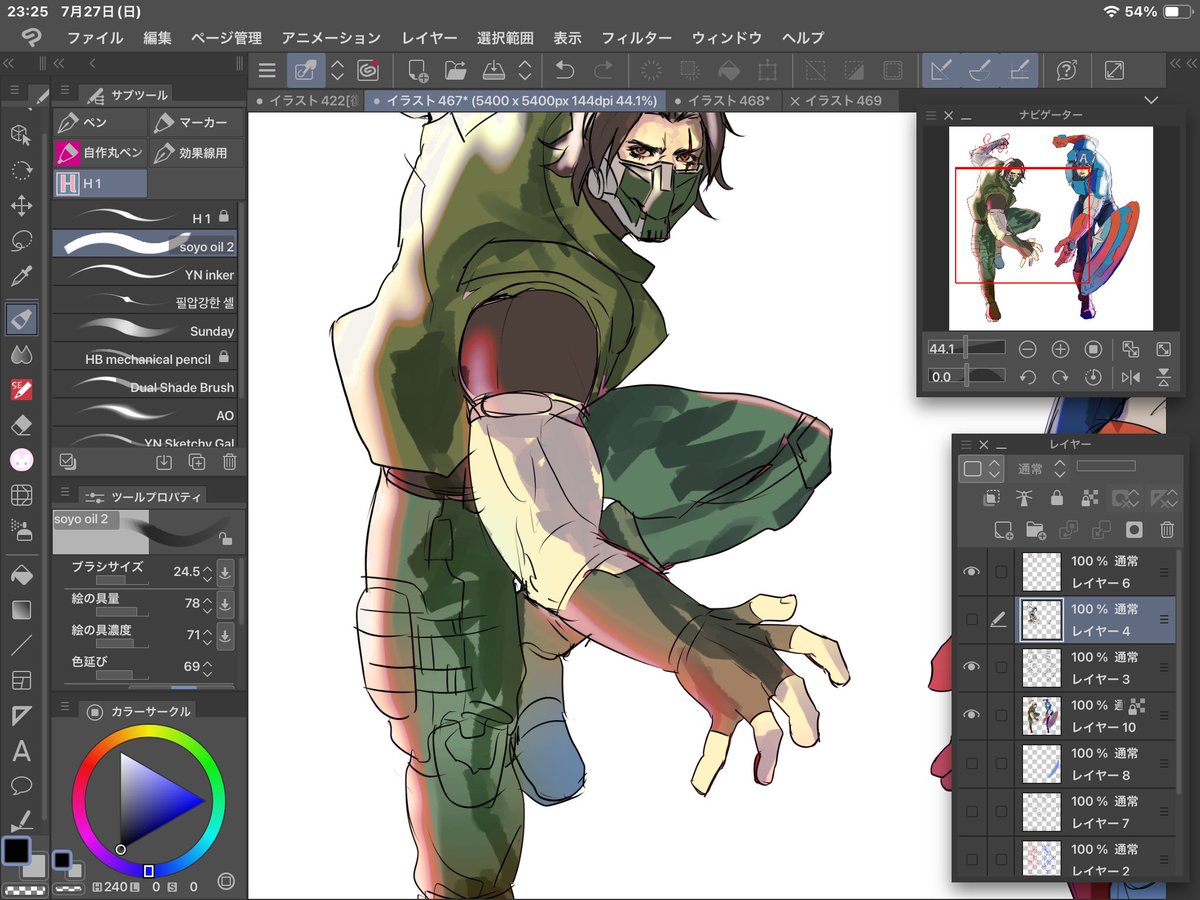Viewport: 1200px width, 900px height.
Task: Create a new raster layer in Layer panel
Action: (1004, 530)
